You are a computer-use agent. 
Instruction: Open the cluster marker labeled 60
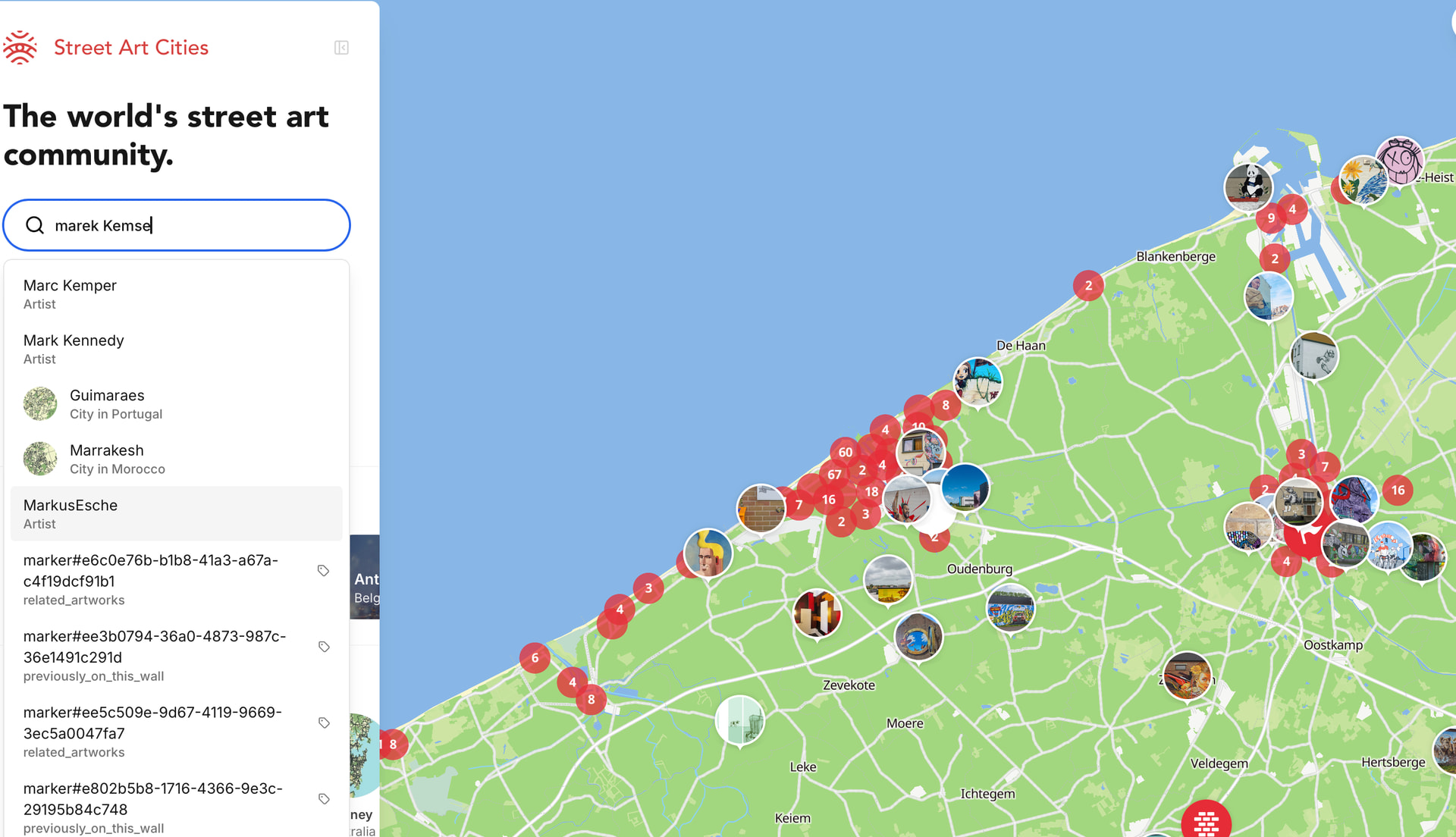point(846,452)
